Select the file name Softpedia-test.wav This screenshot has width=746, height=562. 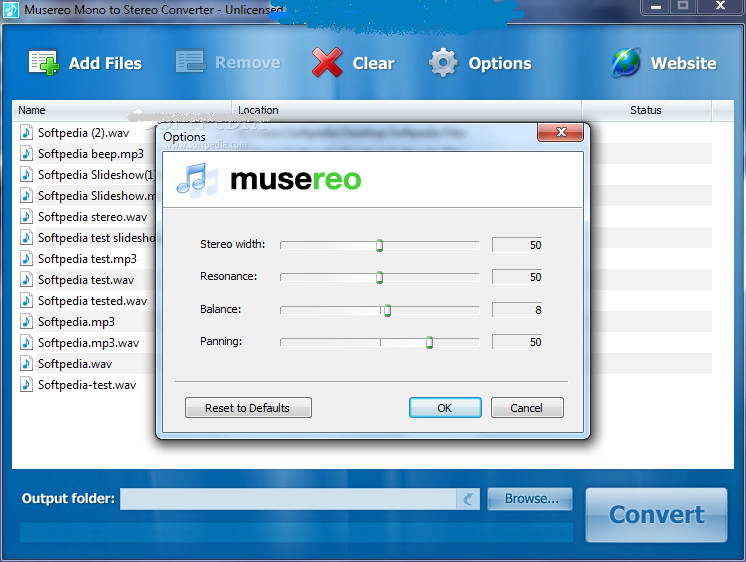(87, 385)
